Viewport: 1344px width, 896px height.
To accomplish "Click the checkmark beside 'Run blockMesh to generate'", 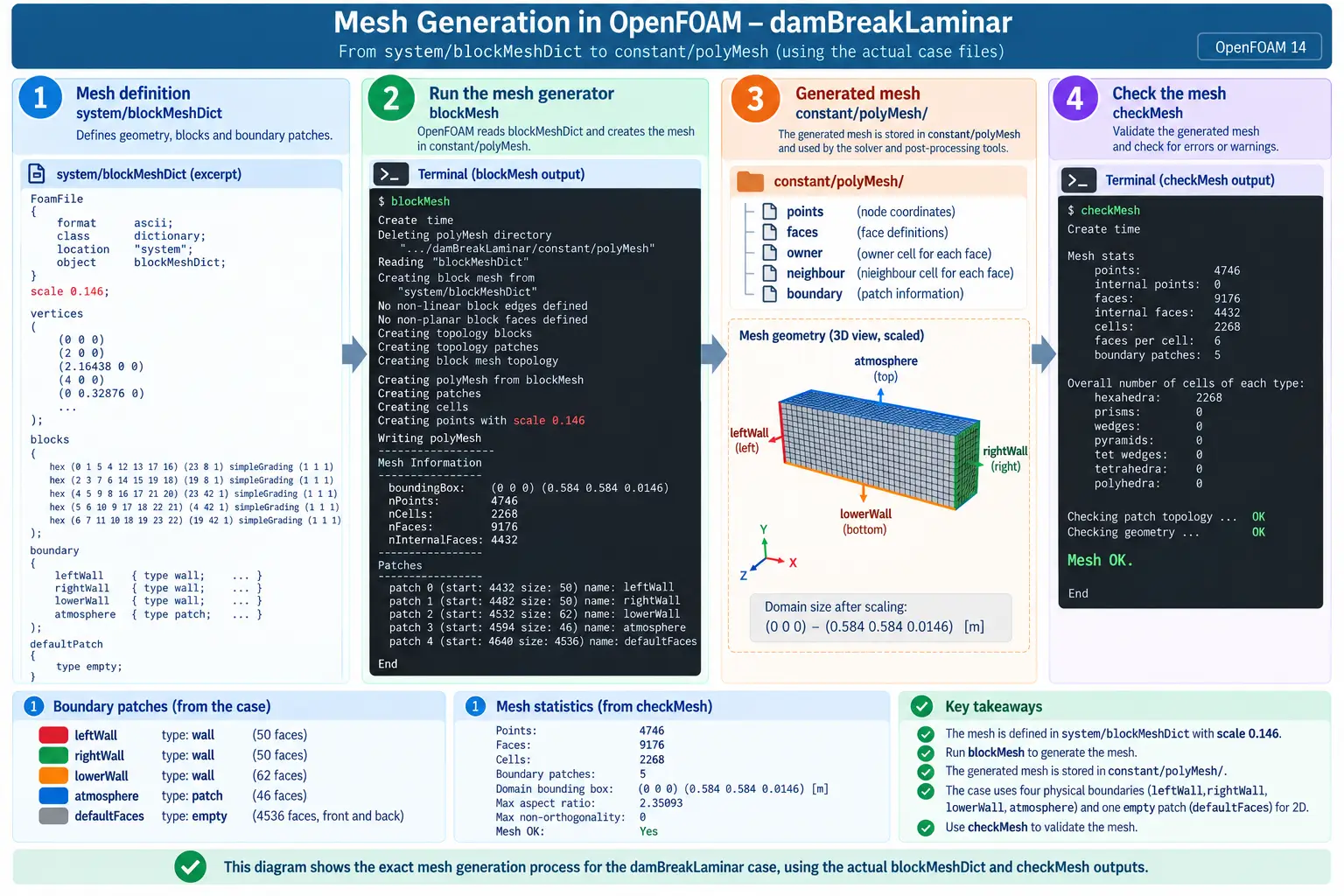I will tap(925, 752).
